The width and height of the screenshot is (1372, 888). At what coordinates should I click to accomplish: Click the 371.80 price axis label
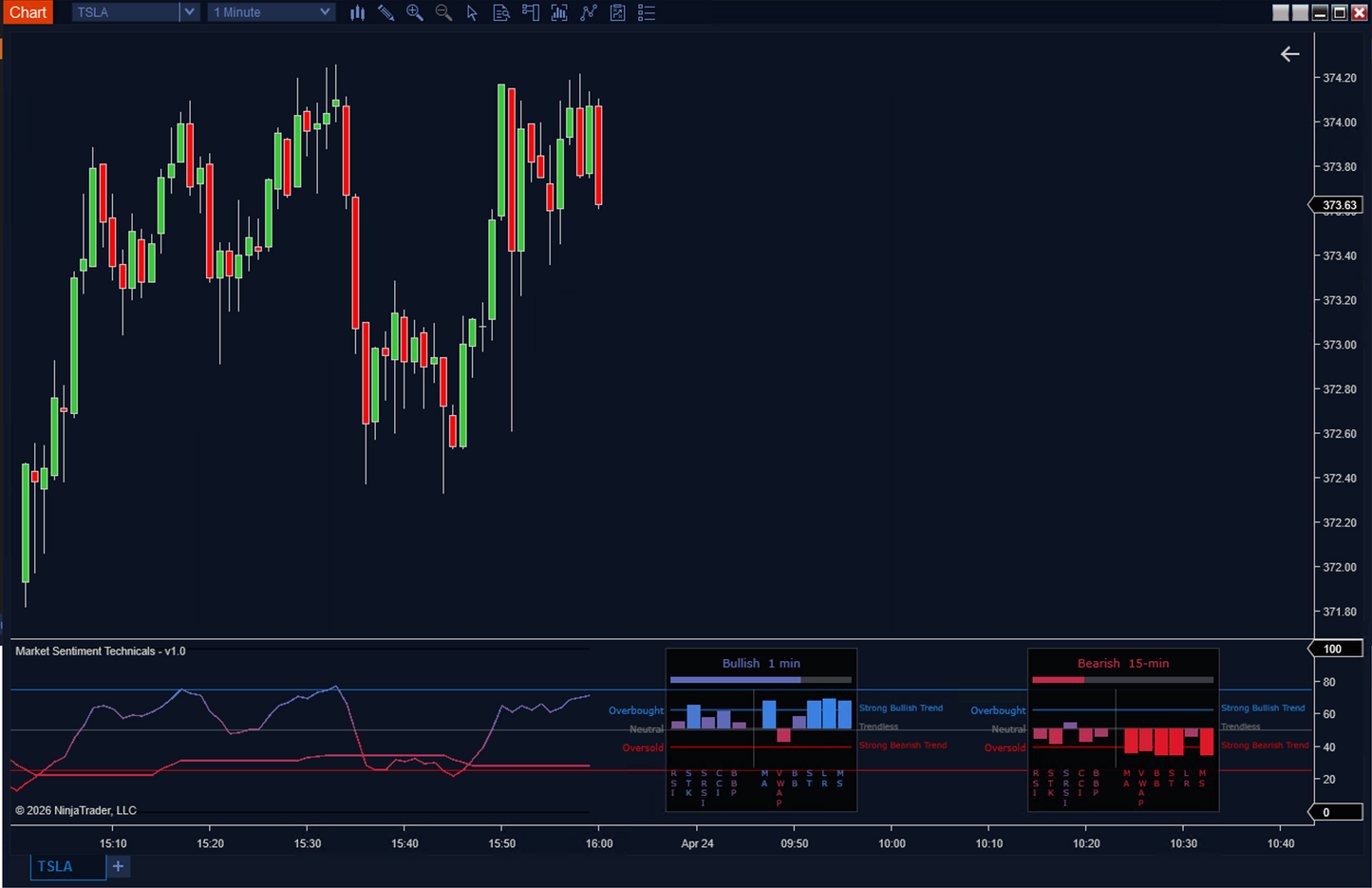coord(1340,612)
